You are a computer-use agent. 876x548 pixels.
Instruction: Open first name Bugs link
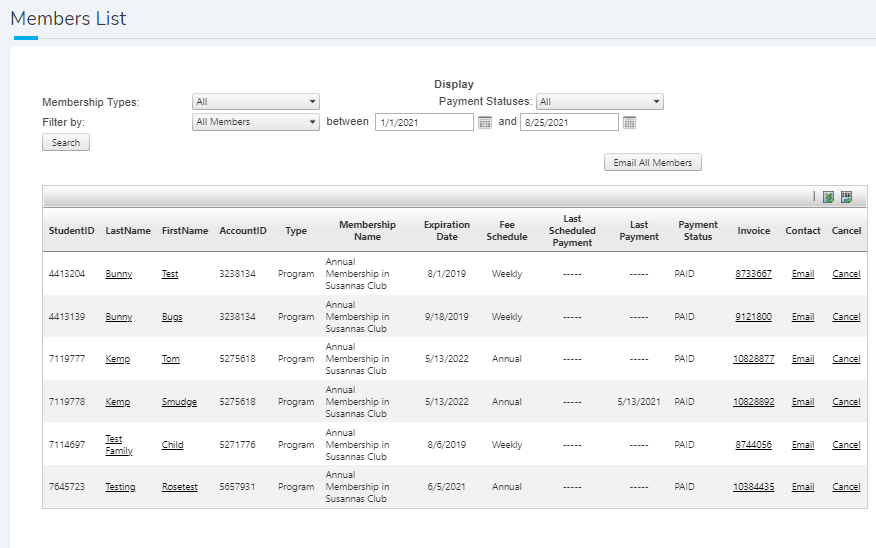pyautogui.click(x=172, y=317)
